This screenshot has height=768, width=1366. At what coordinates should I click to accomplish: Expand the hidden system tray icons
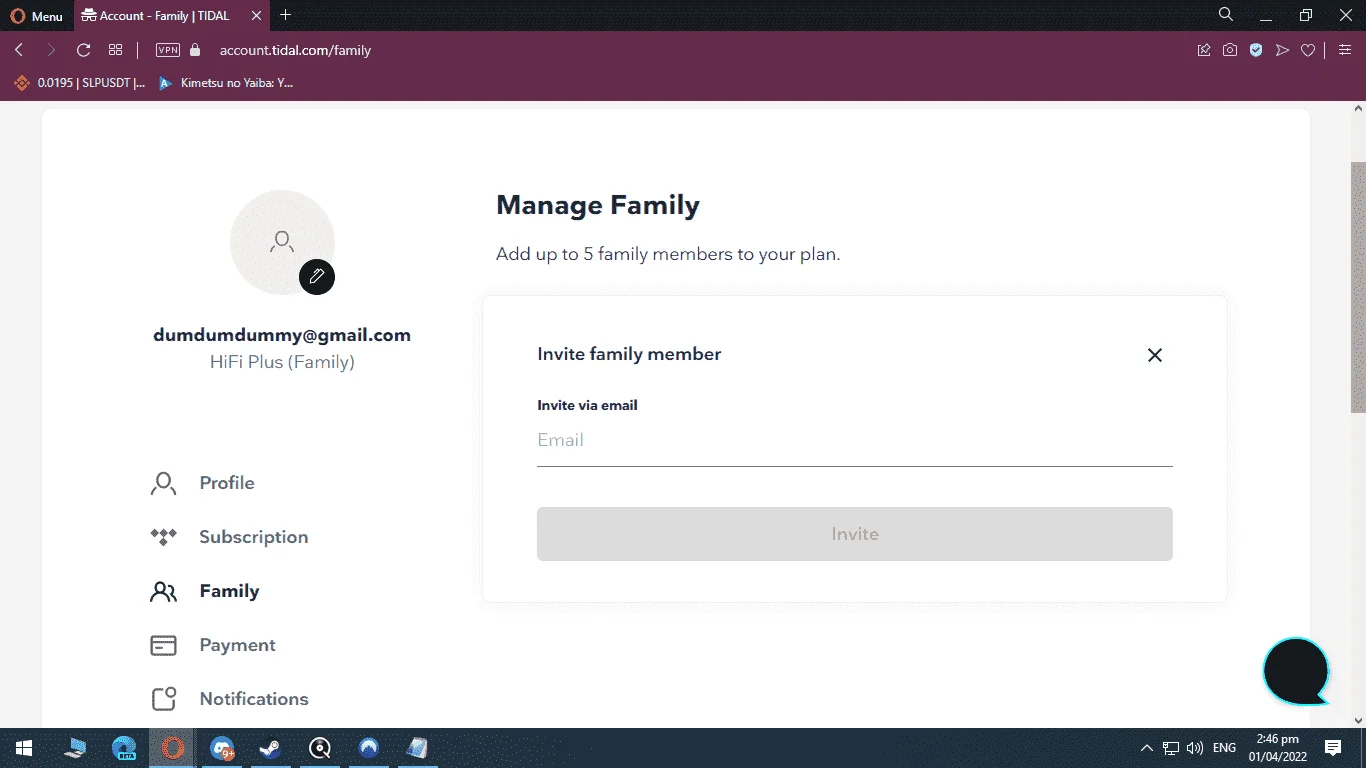[1147, 748]
